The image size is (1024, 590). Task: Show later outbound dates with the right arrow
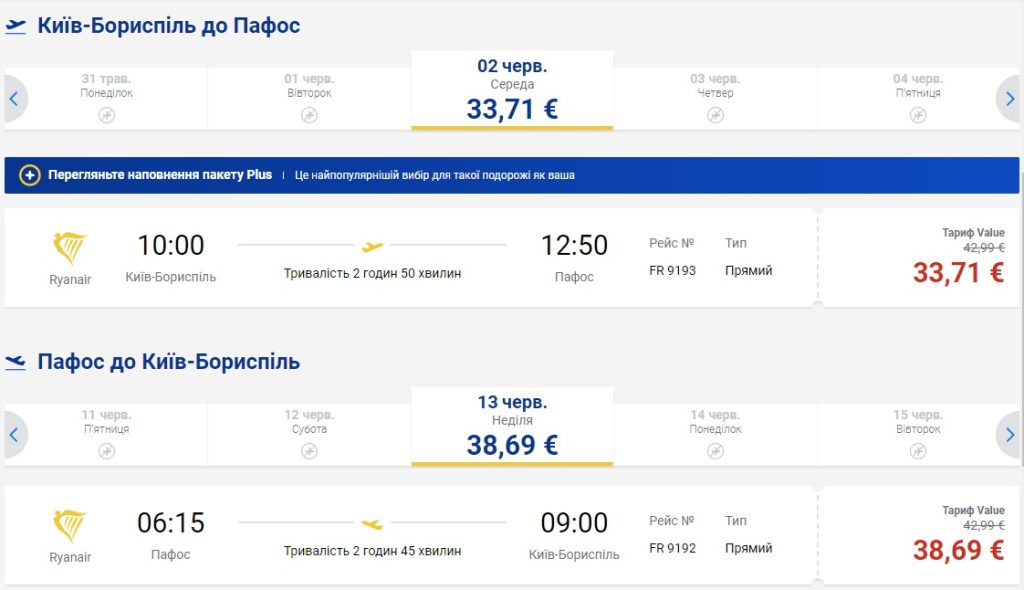point(1009,98)
